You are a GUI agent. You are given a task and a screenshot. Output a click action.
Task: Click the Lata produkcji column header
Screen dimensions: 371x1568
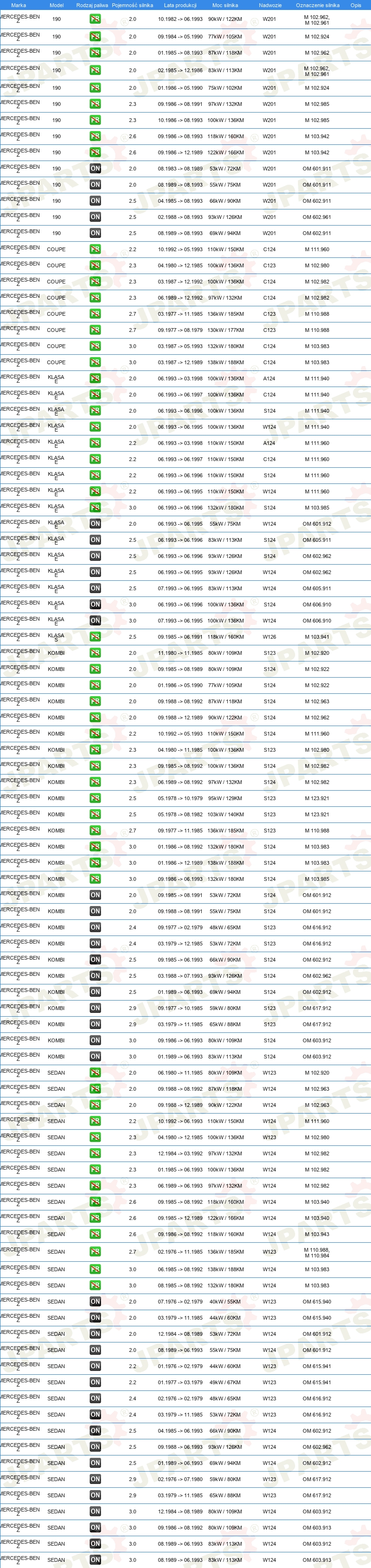click(181, 5)
